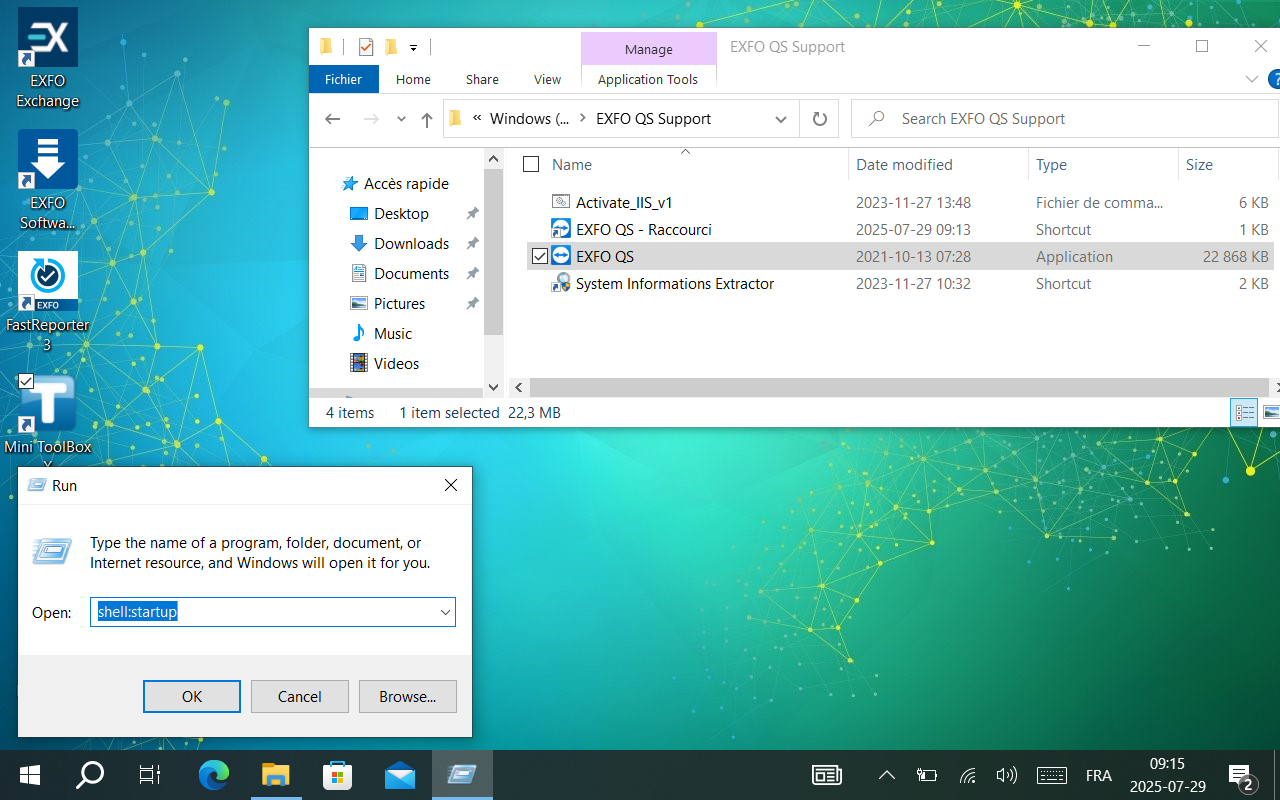Viewport: 1280px width, 800px height.
Task: Show hidden tray icons chevron
Action: [x=887, y=775]
